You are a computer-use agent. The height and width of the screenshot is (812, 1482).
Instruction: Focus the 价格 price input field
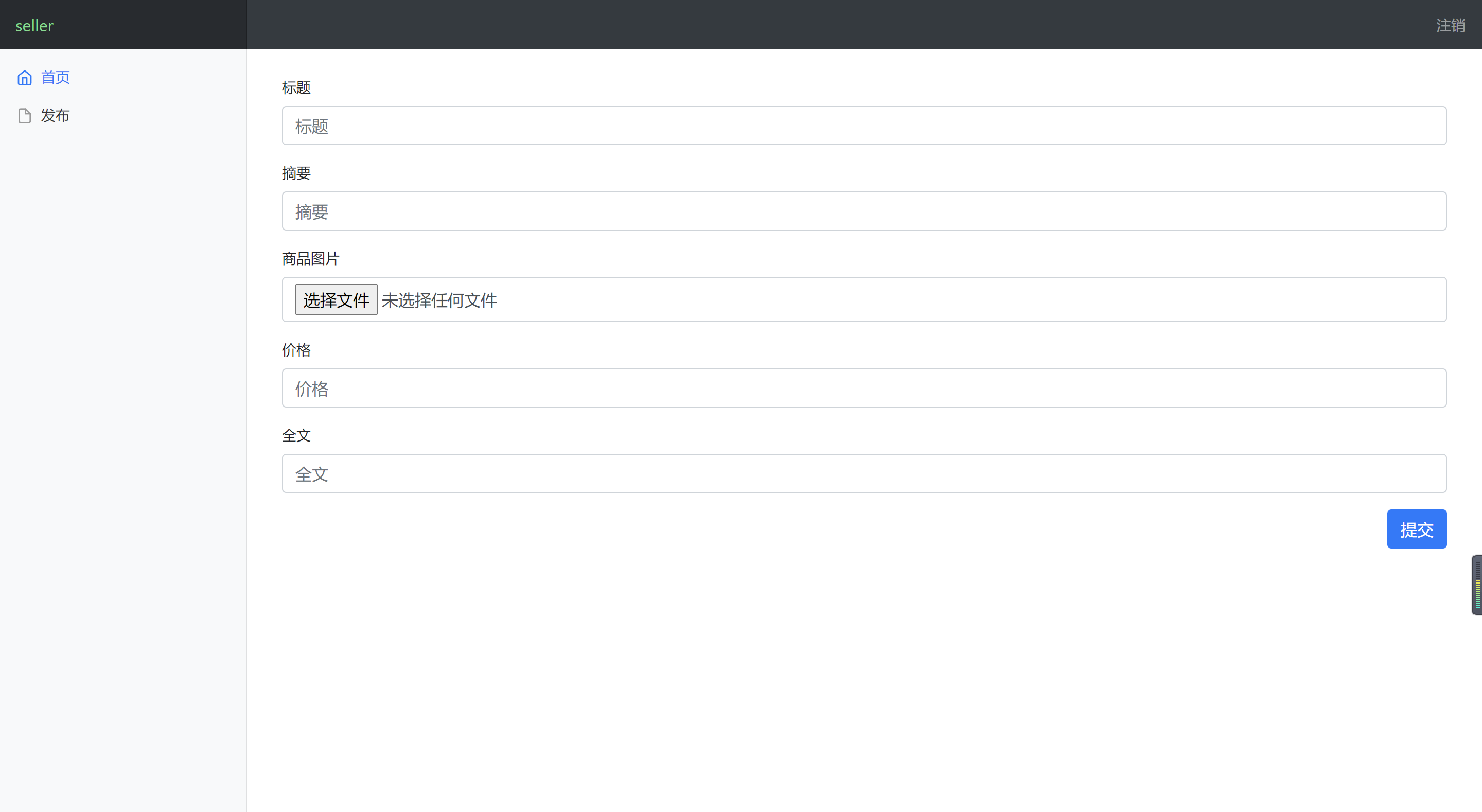[863, 388]
